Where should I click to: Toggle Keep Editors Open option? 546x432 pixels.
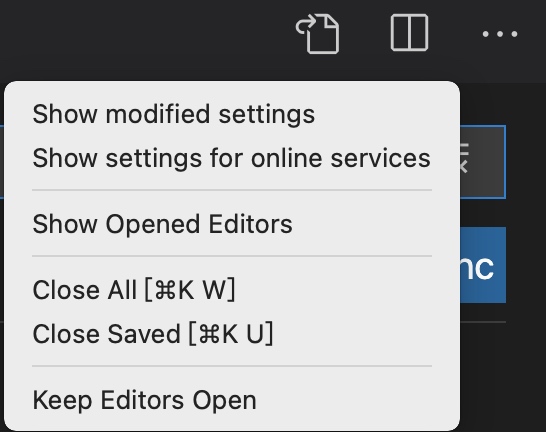coord(145,400)
